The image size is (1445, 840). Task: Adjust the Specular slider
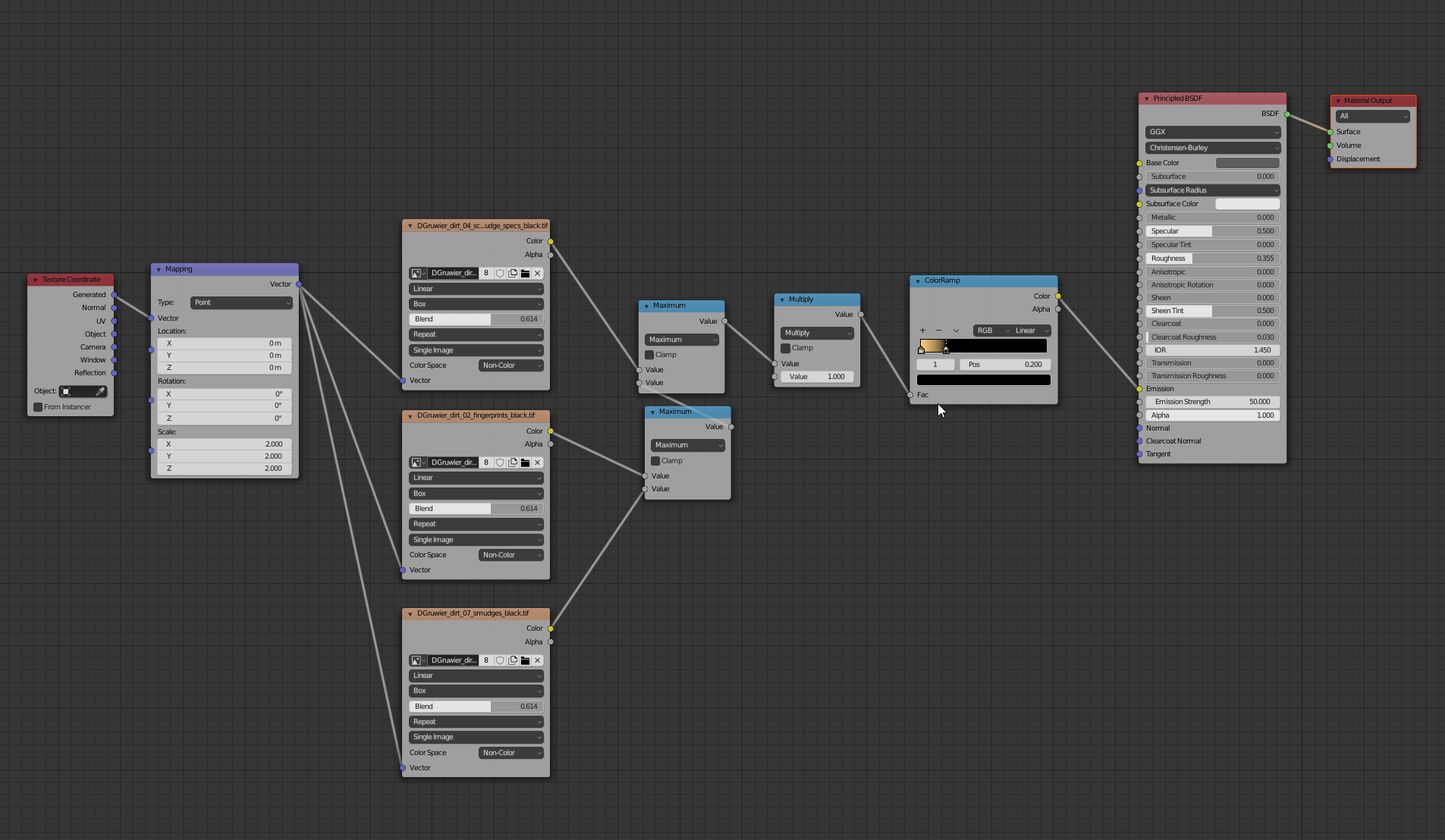point(1212,231)
